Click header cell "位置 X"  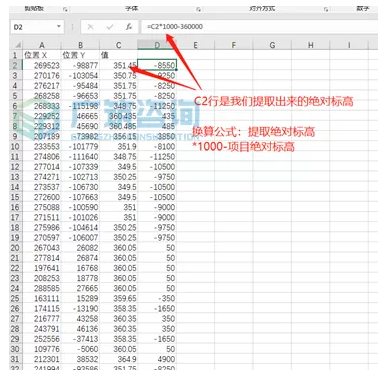tap(42, 55)
